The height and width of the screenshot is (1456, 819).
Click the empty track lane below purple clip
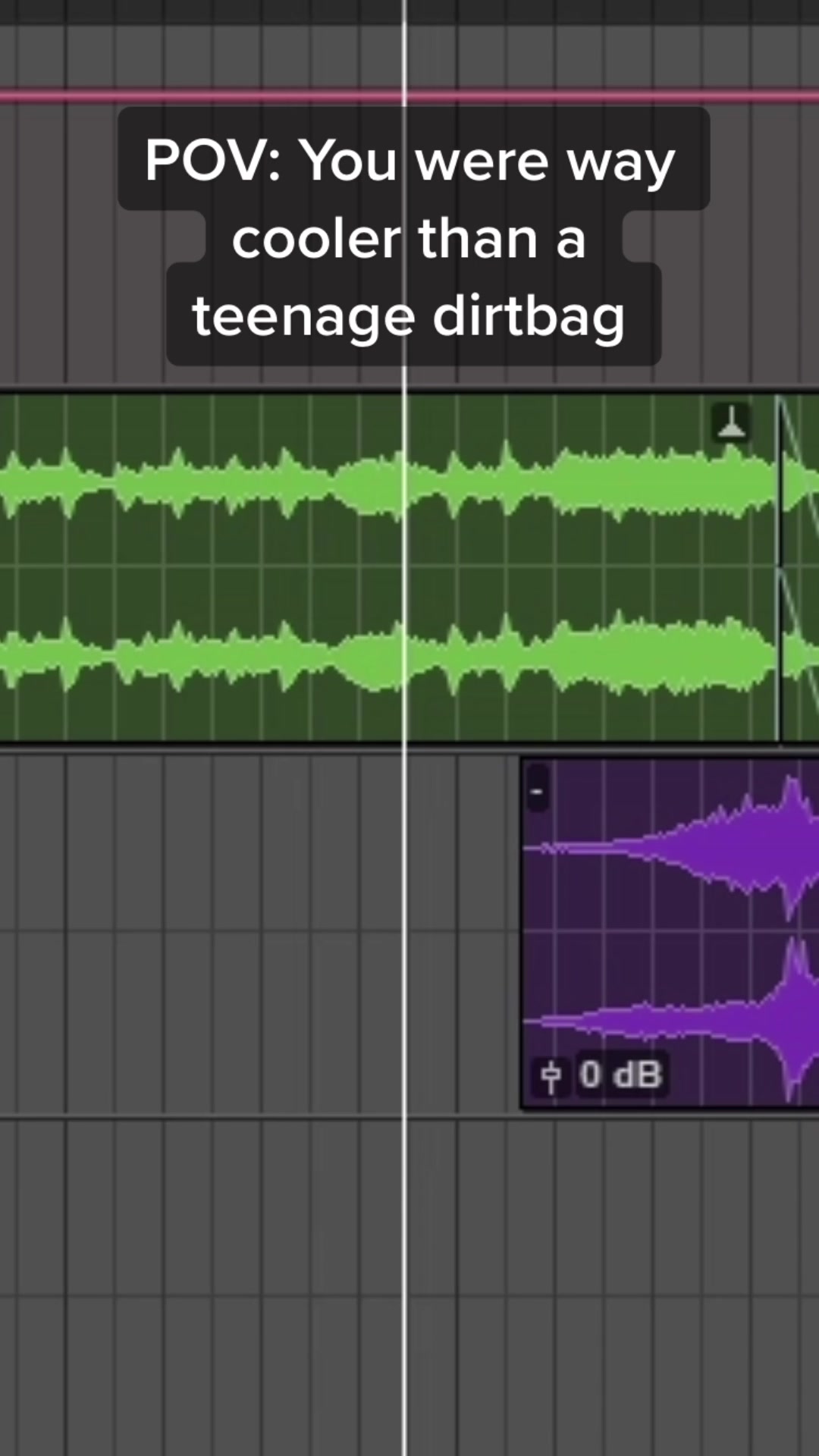click(409, 1206)
